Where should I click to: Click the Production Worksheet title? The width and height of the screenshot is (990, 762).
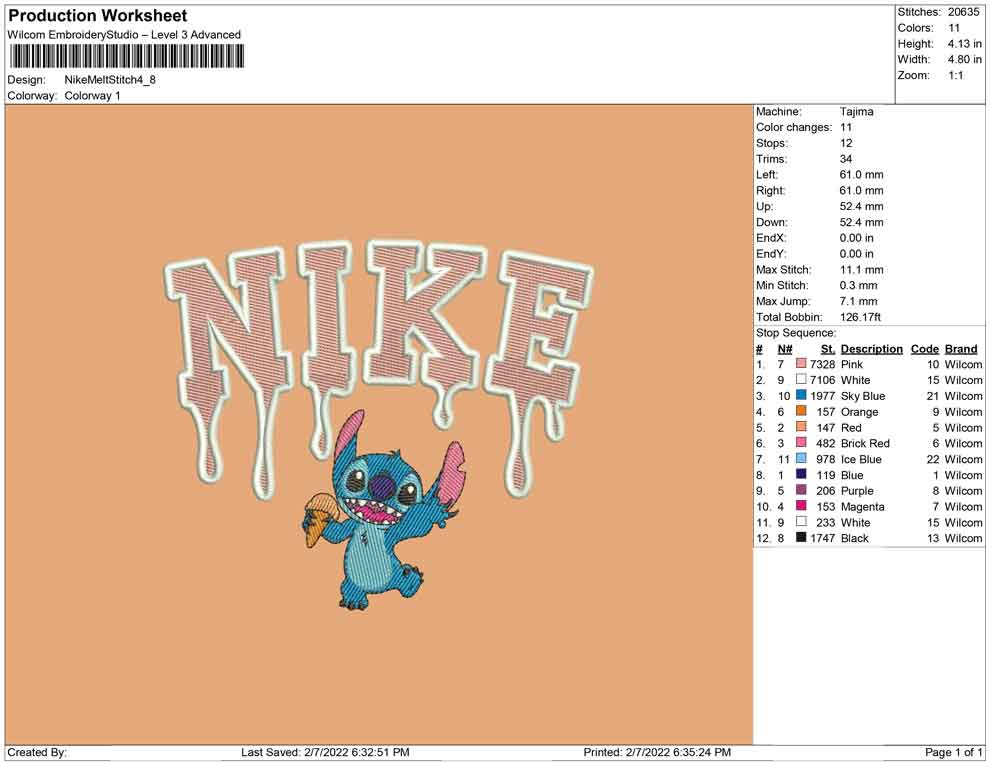coord(98,15)
